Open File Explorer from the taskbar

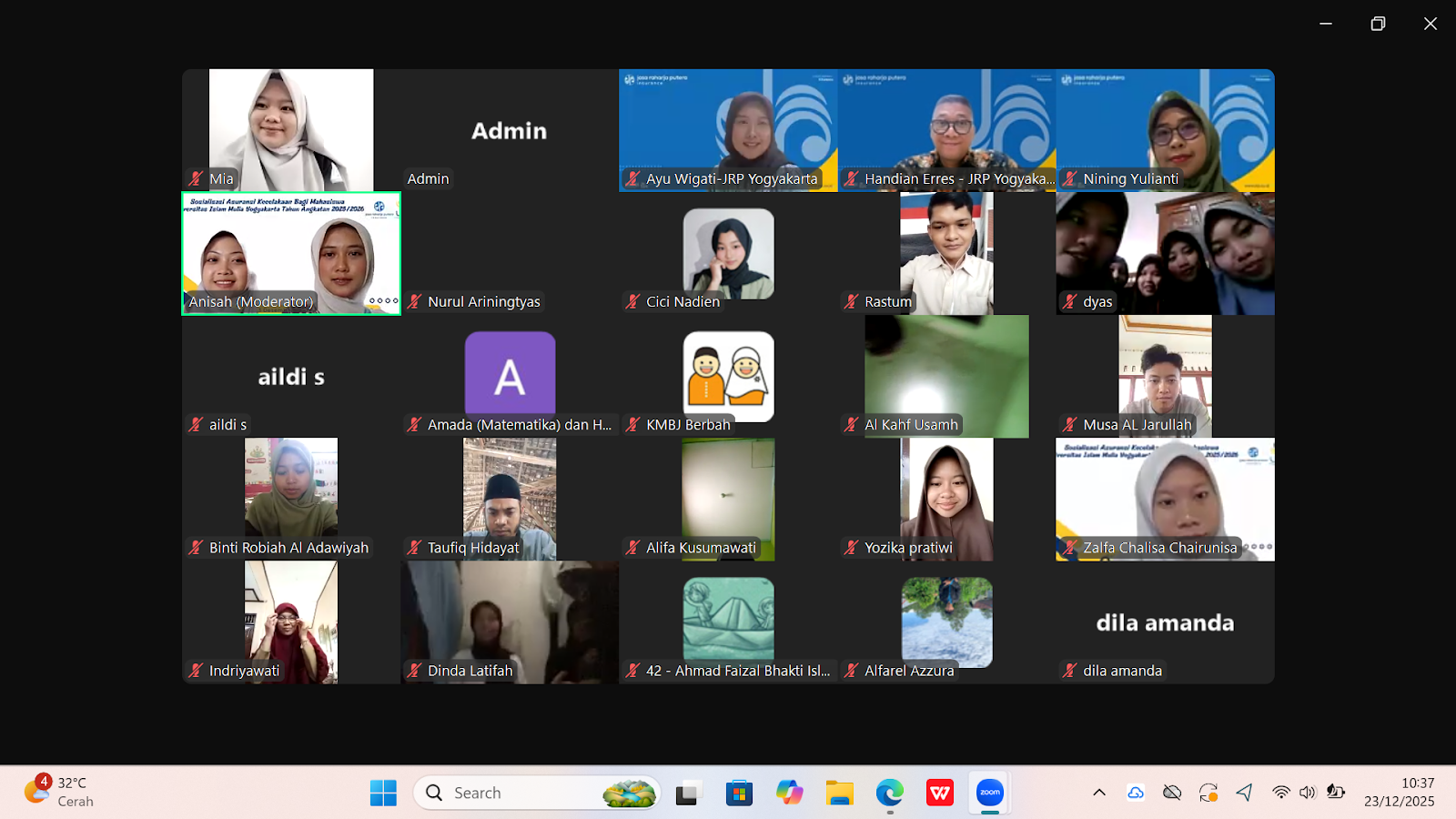(839, 793)
